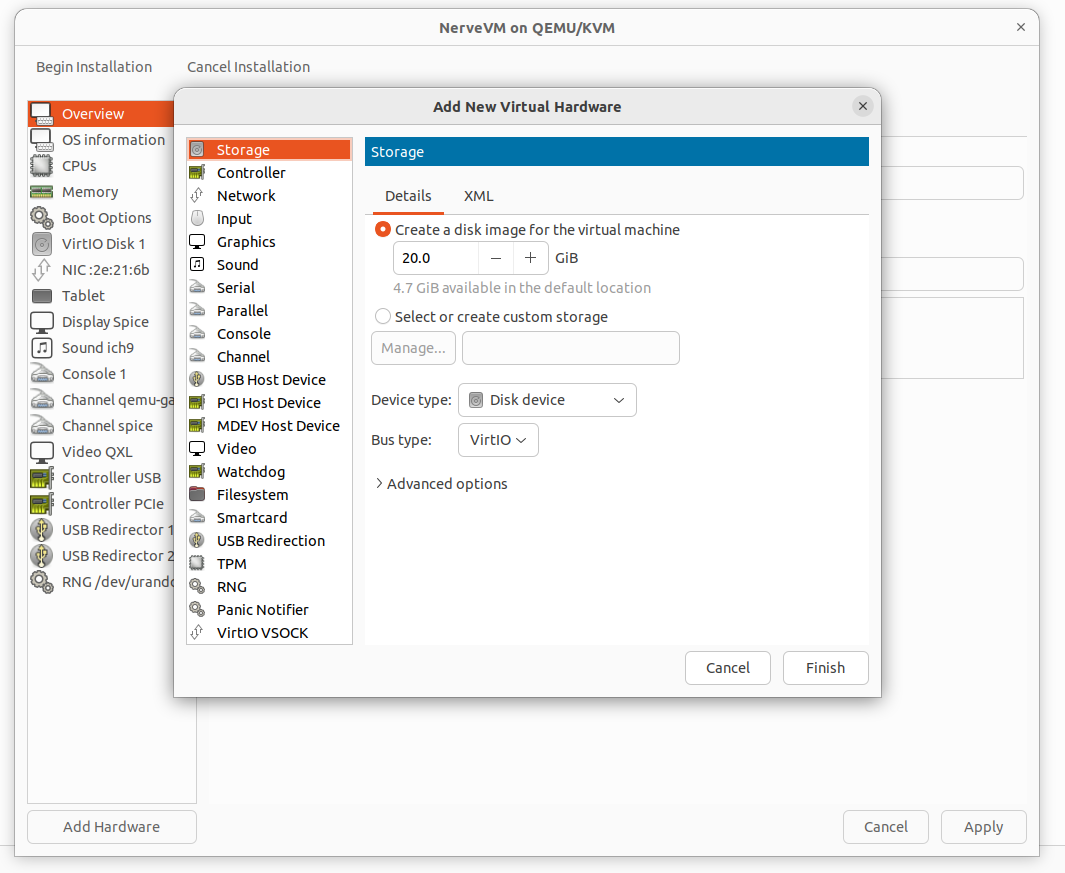Expand the Advanced options section

click(x=441, y=484)
